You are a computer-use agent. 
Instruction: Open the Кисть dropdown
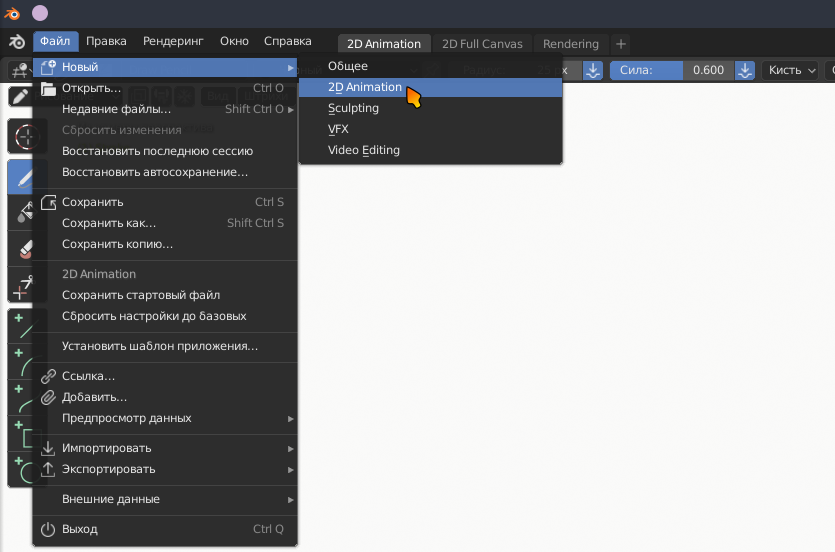coord(790,70)
